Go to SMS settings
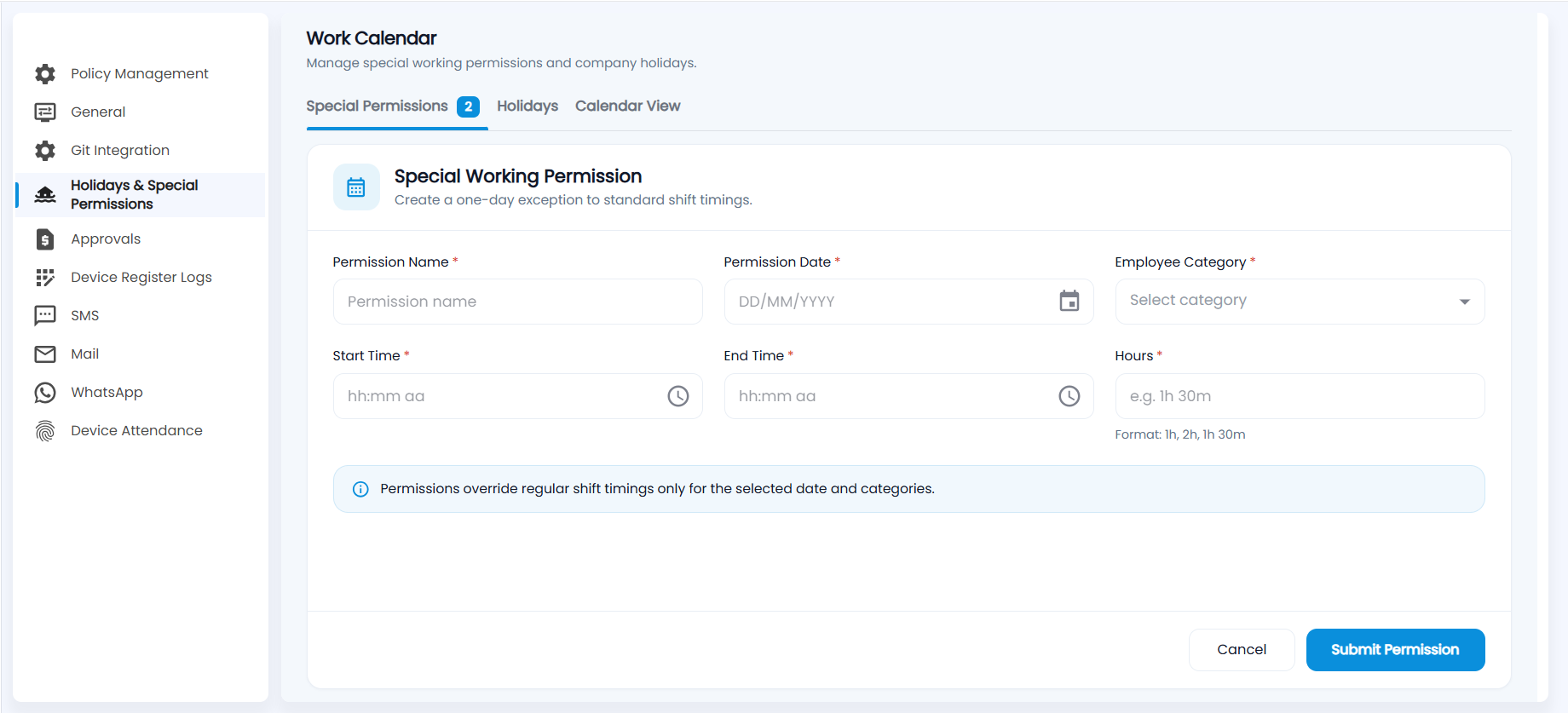 [x=140, y=316]
